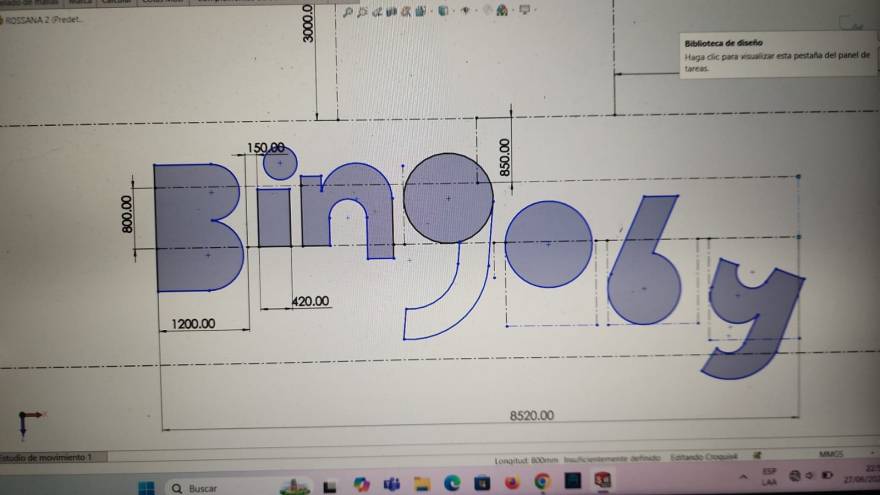
Task: Click the Previous View icon
Action: (x=377, y=13)
